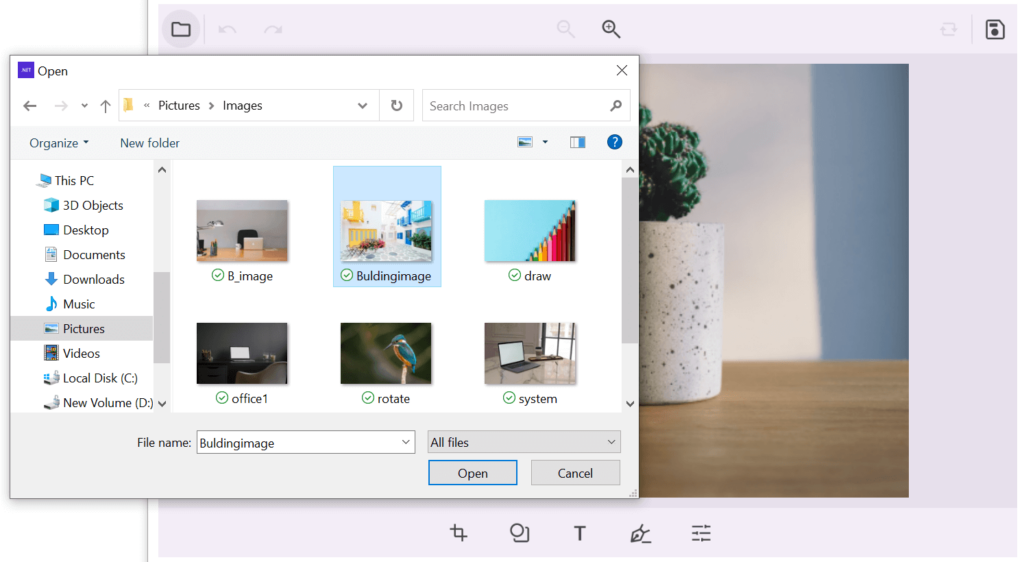Select Music in navigation tree
The height and width of the screenshot is (562, 1024).
tap(69, 304)
